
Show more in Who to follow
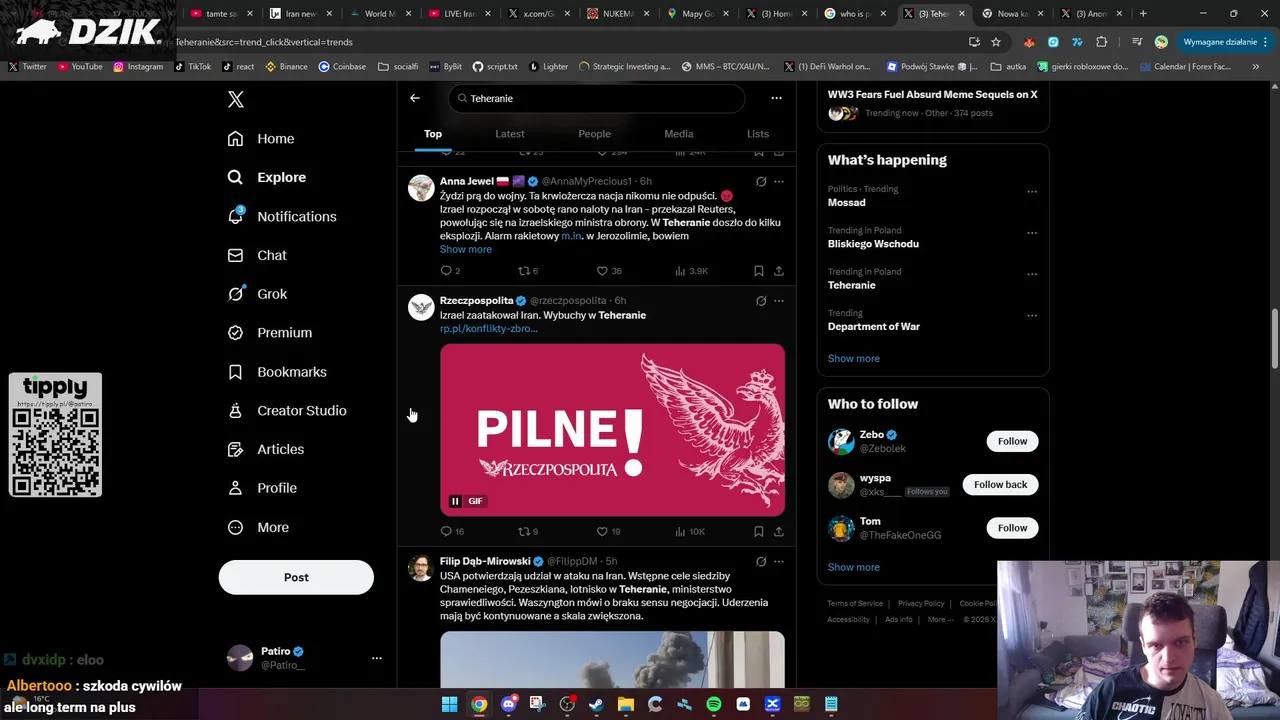[x=854, y=567]
